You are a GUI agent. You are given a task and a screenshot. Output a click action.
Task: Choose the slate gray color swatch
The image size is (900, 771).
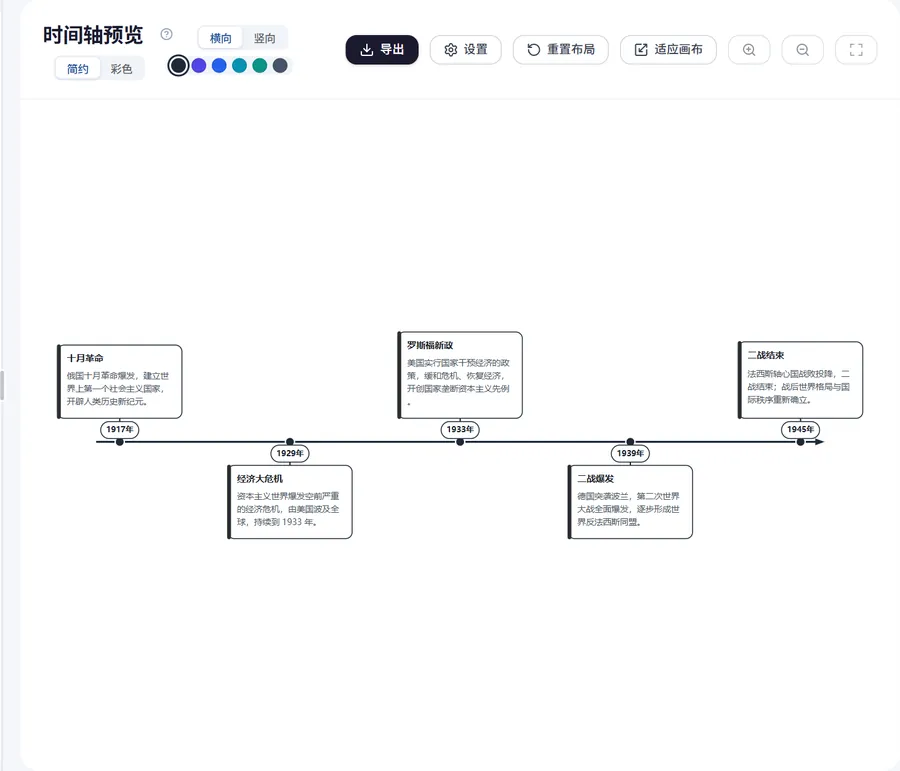tap(280, 65)
